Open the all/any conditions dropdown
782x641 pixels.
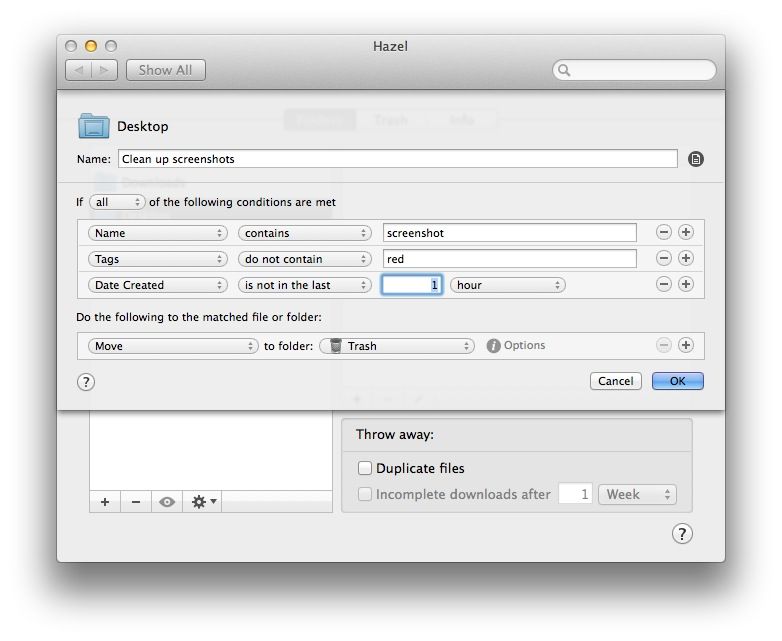pyautogui.click(x=117, y=202)
